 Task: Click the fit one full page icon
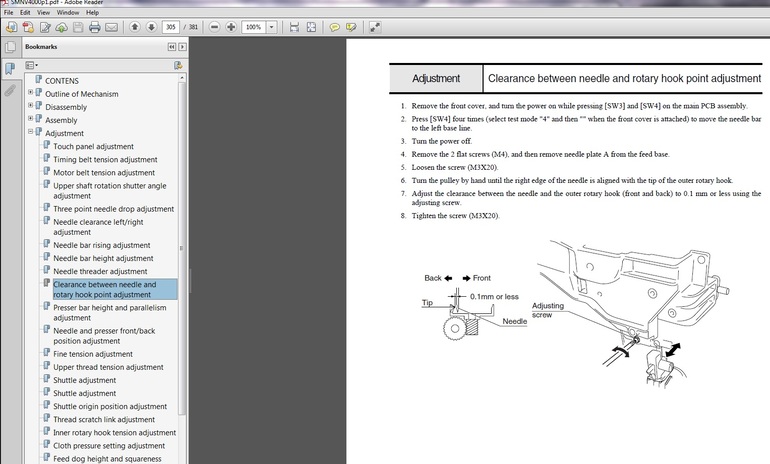[311, 27]
